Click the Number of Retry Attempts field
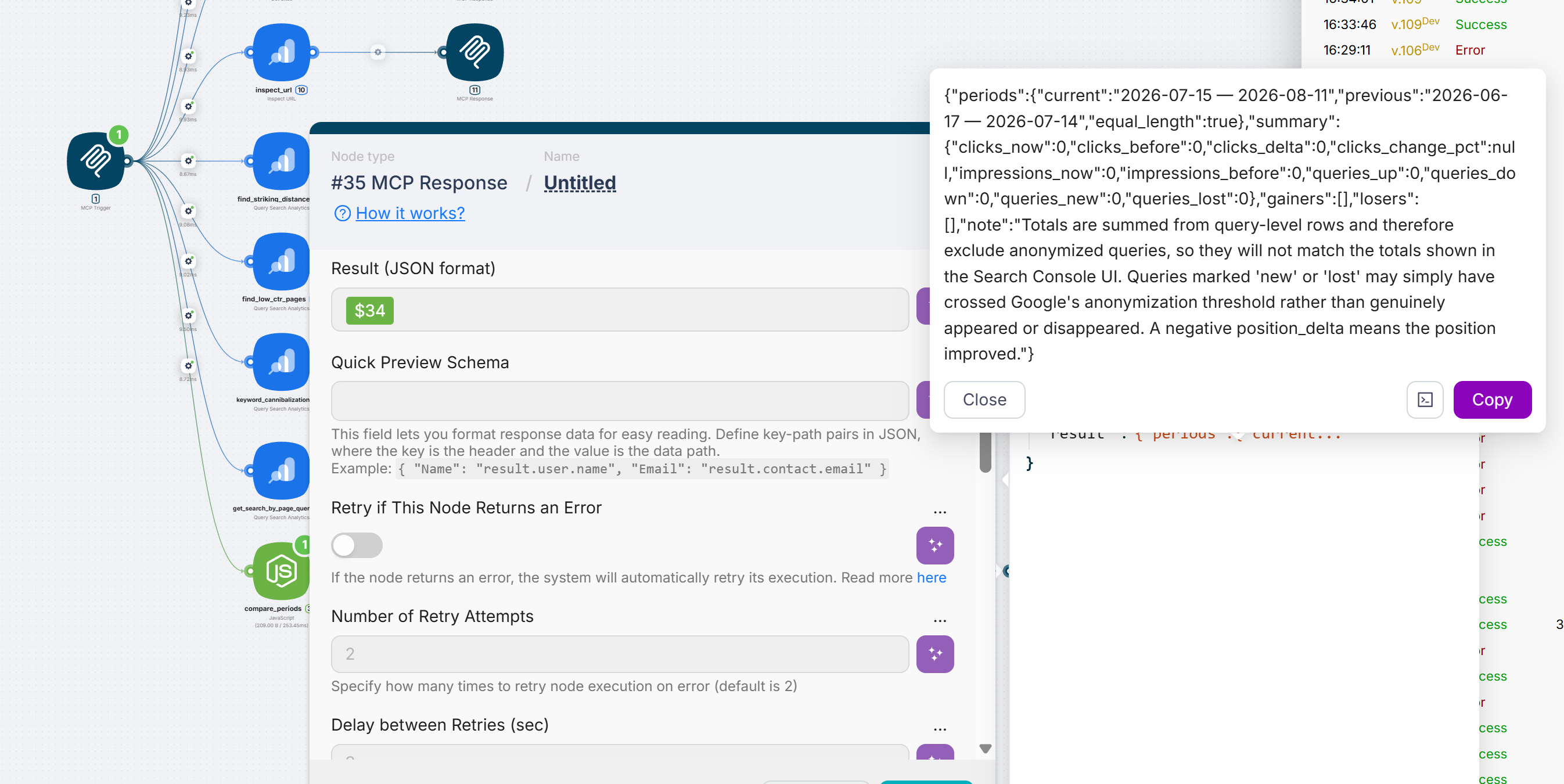Screen dimensions: 1564x784 tap(620, 654)
